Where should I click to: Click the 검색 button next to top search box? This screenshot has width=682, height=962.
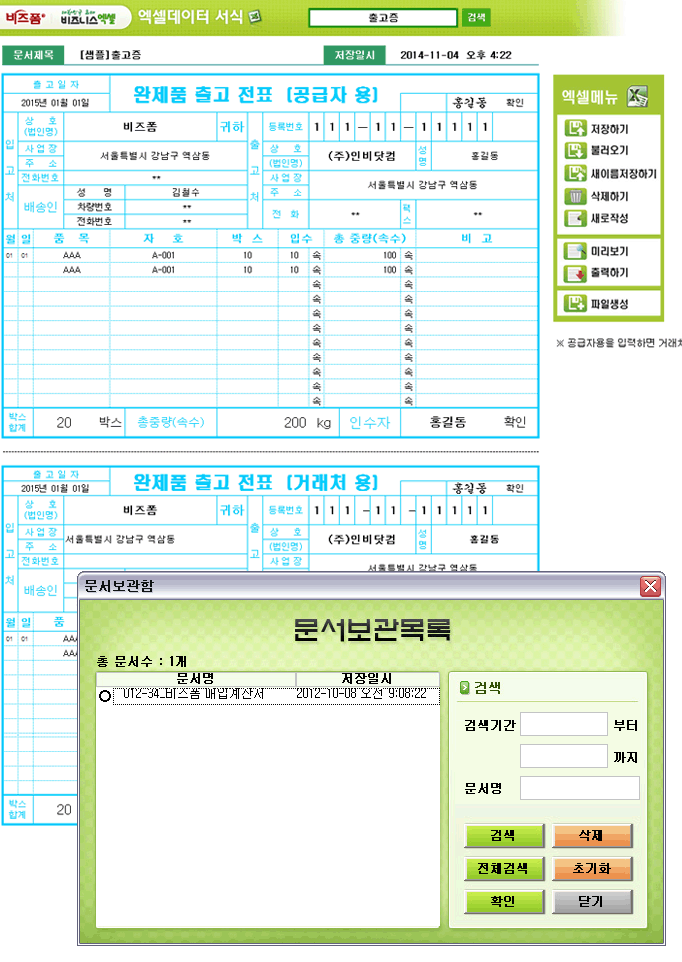[x=476, y=17]
